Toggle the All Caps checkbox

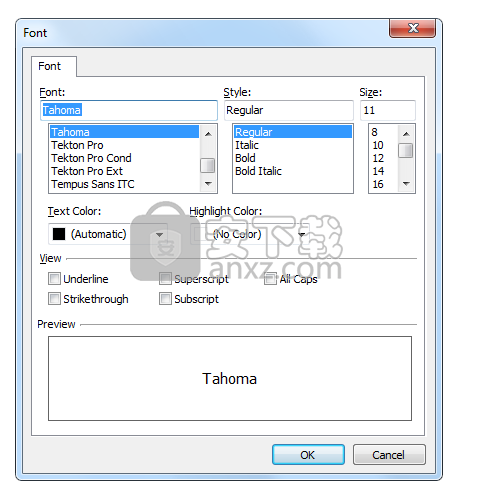click(x=270, y=279)
